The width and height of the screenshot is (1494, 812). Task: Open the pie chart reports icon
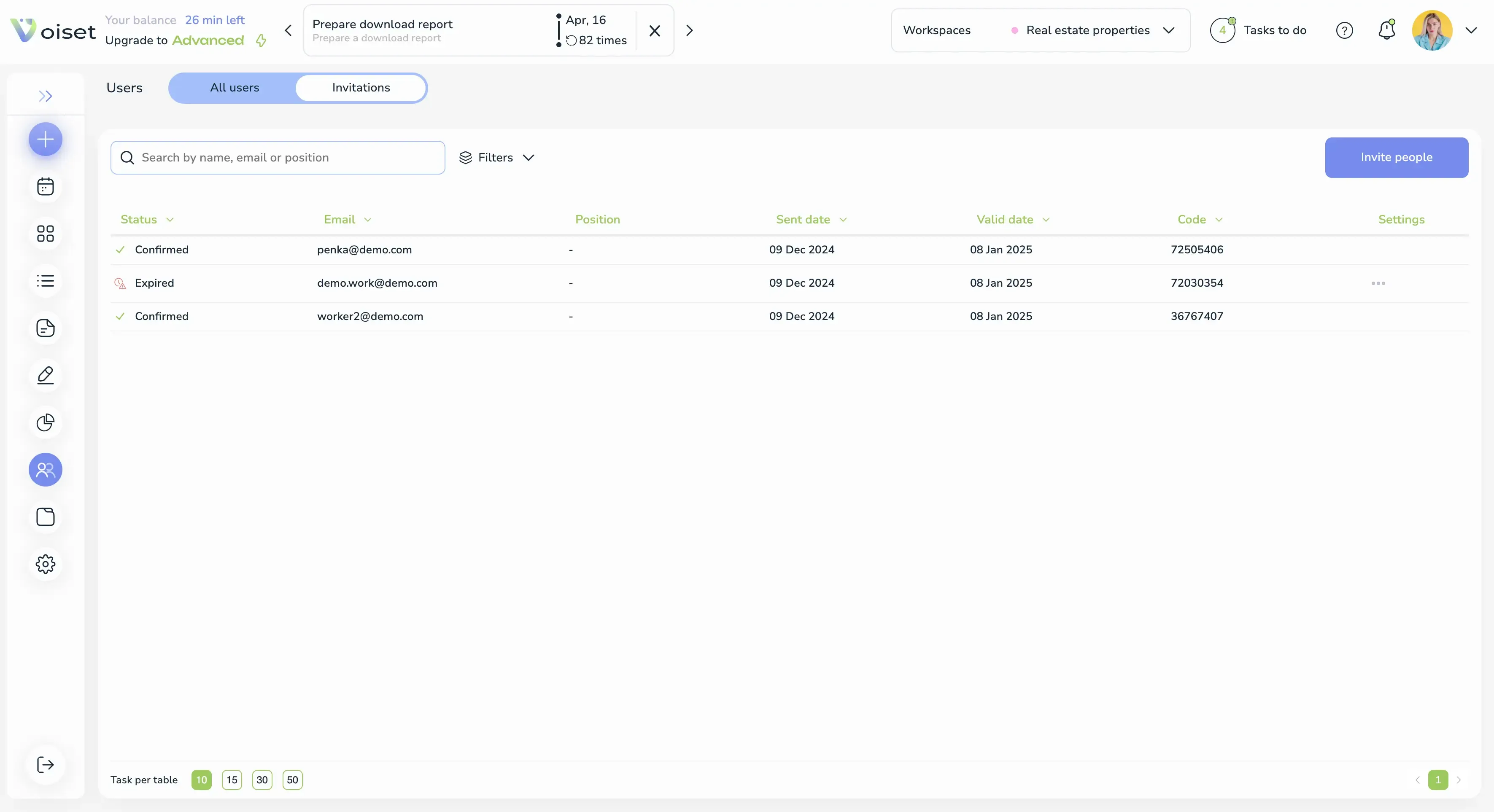[x=45, y=422]
